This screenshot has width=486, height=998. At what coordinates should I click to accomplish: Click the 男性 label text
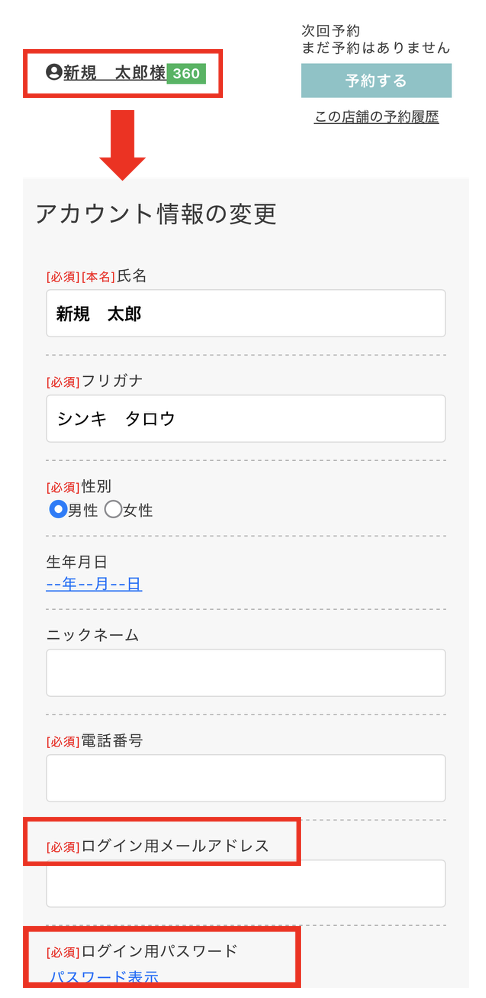(83, 510)
